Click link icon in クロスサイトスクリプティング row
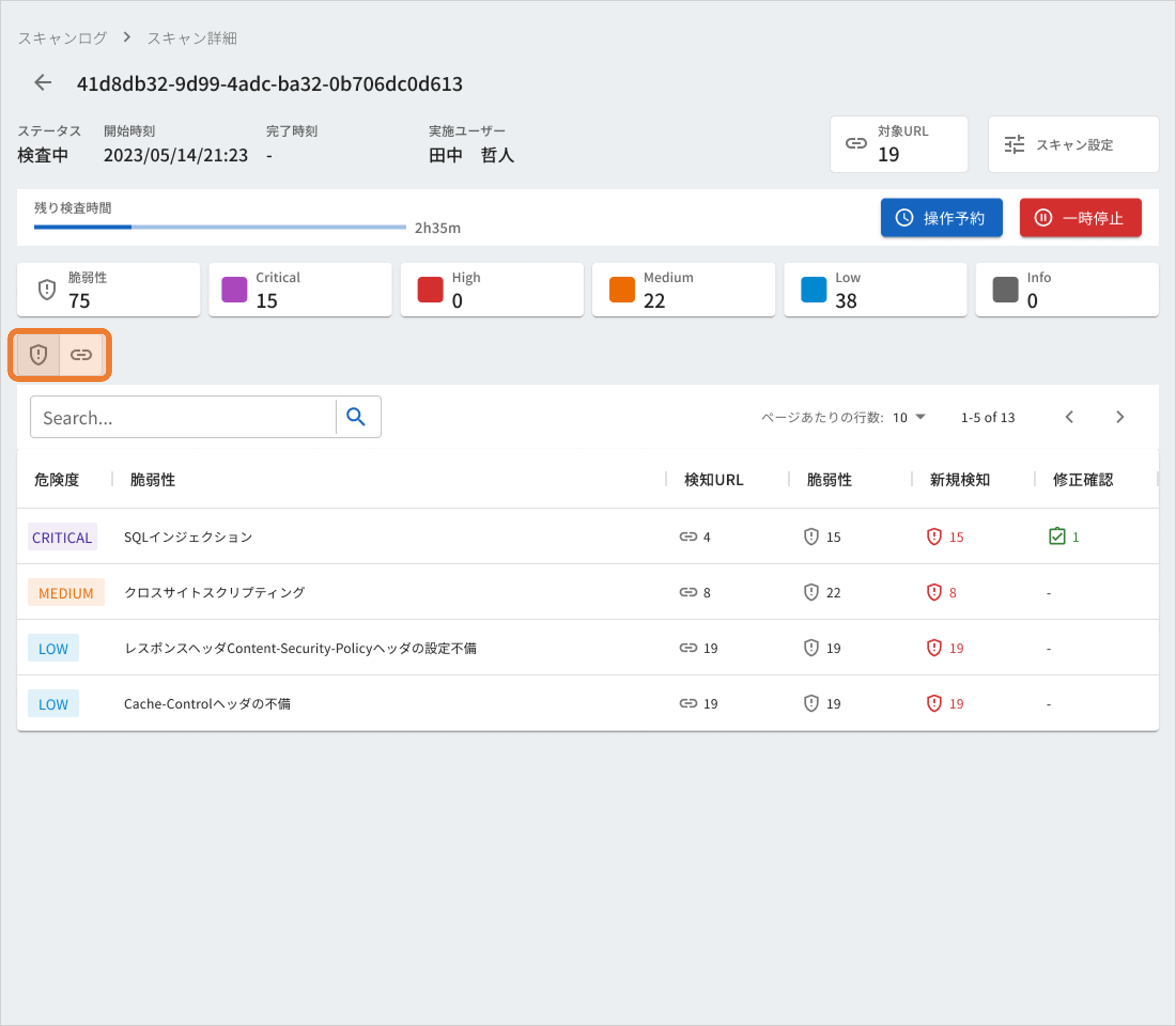 click(688, 592)
